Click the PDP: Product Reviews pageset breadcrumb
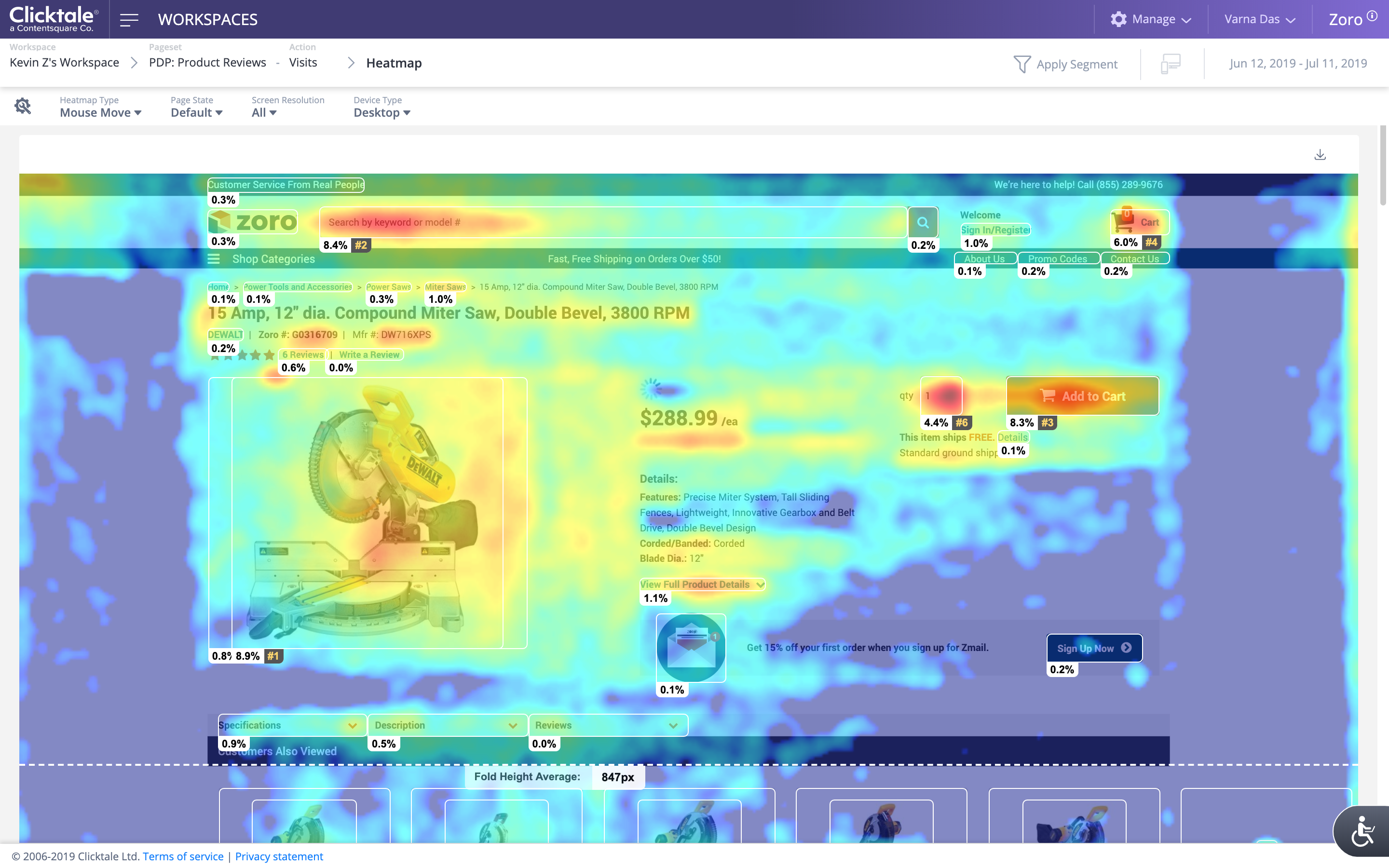This screenshot has width=1389, height=868. tap(207, 63)
